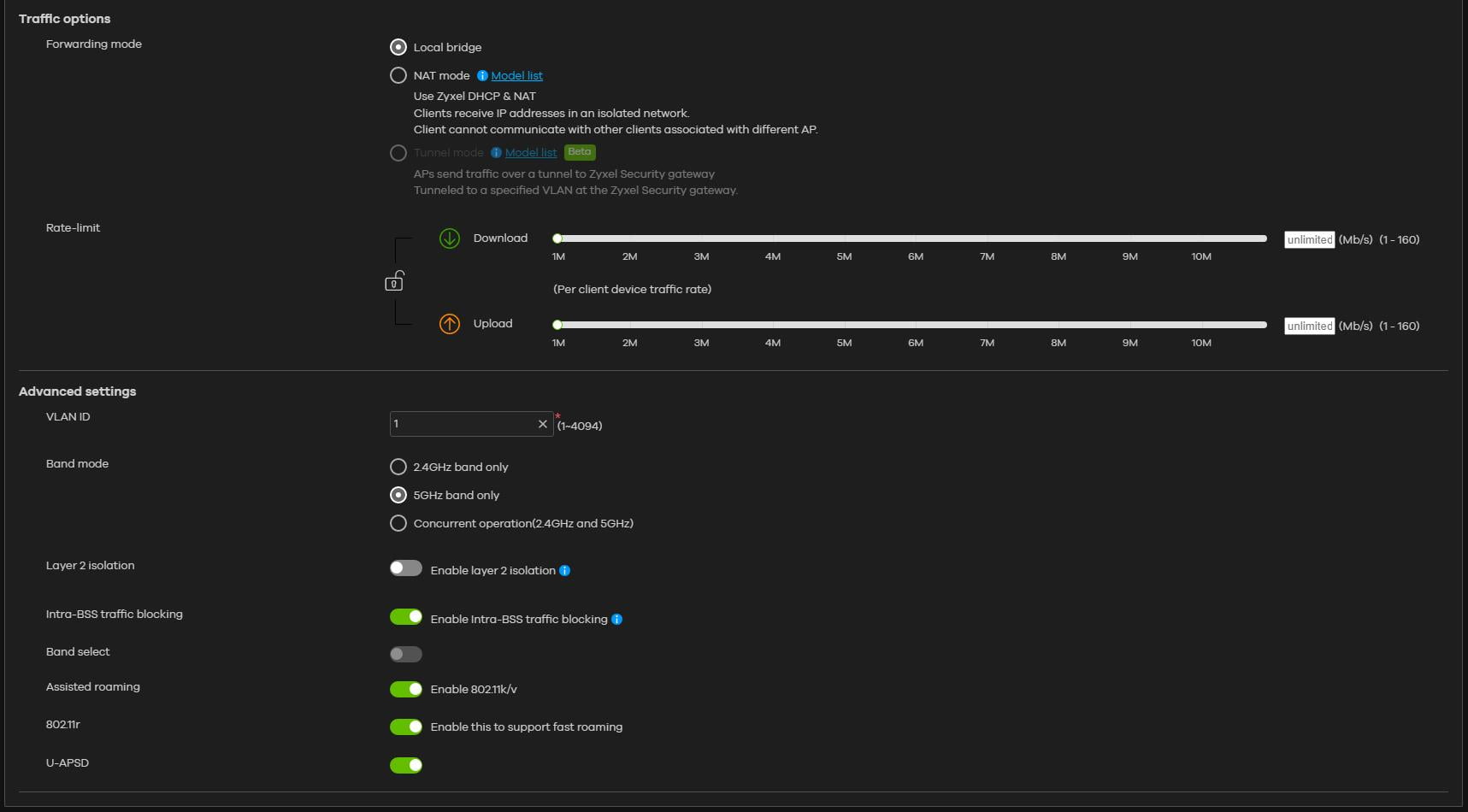Image resolution: width=1468 pixels, height=812 pixels.
Task: Click info icon next to Tunnel mode
Action: click(496, 153)
